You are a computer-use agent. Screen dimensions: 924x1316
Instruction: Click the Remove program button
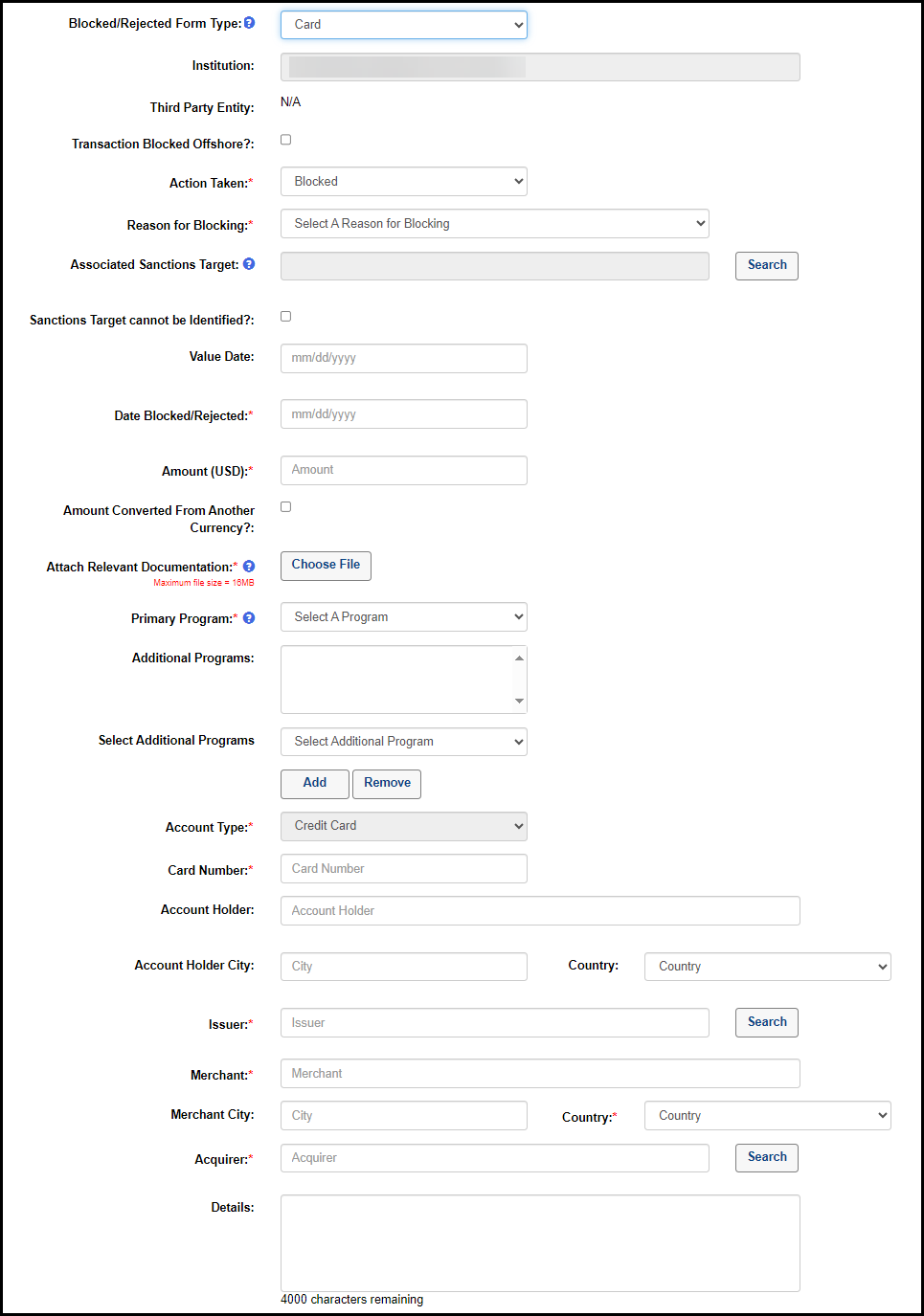tap(387, 784)
